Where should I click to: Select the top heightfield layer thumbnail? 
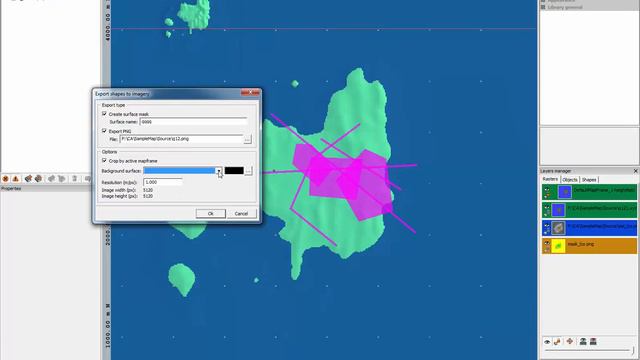[x=564, y=192]
